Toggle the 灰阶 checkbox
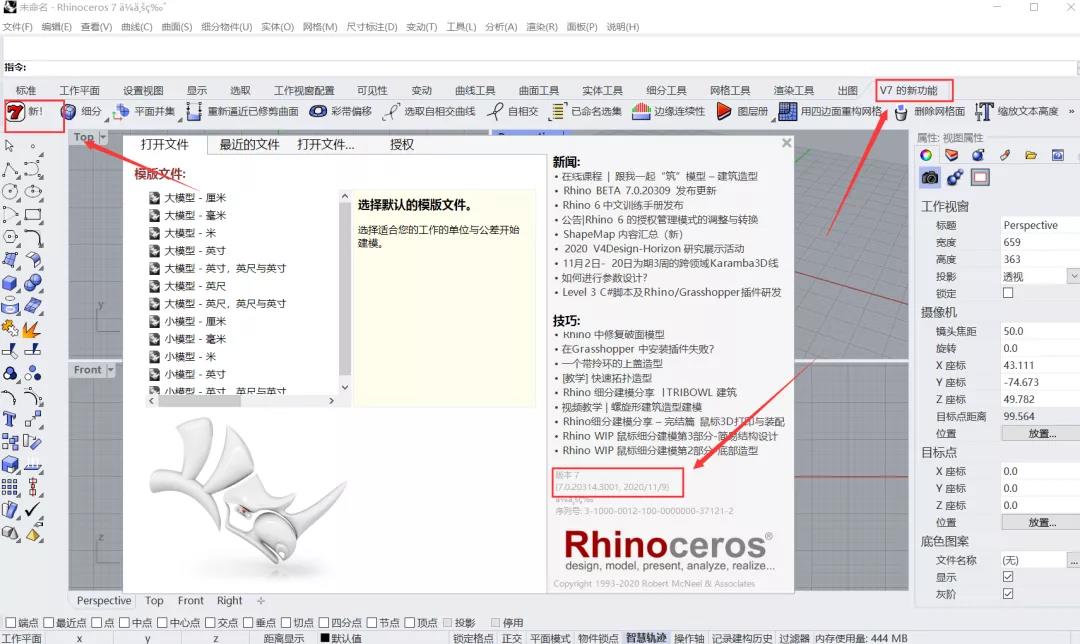The height and width of the screenshot is (644, 1080). tap(1008, 593)
